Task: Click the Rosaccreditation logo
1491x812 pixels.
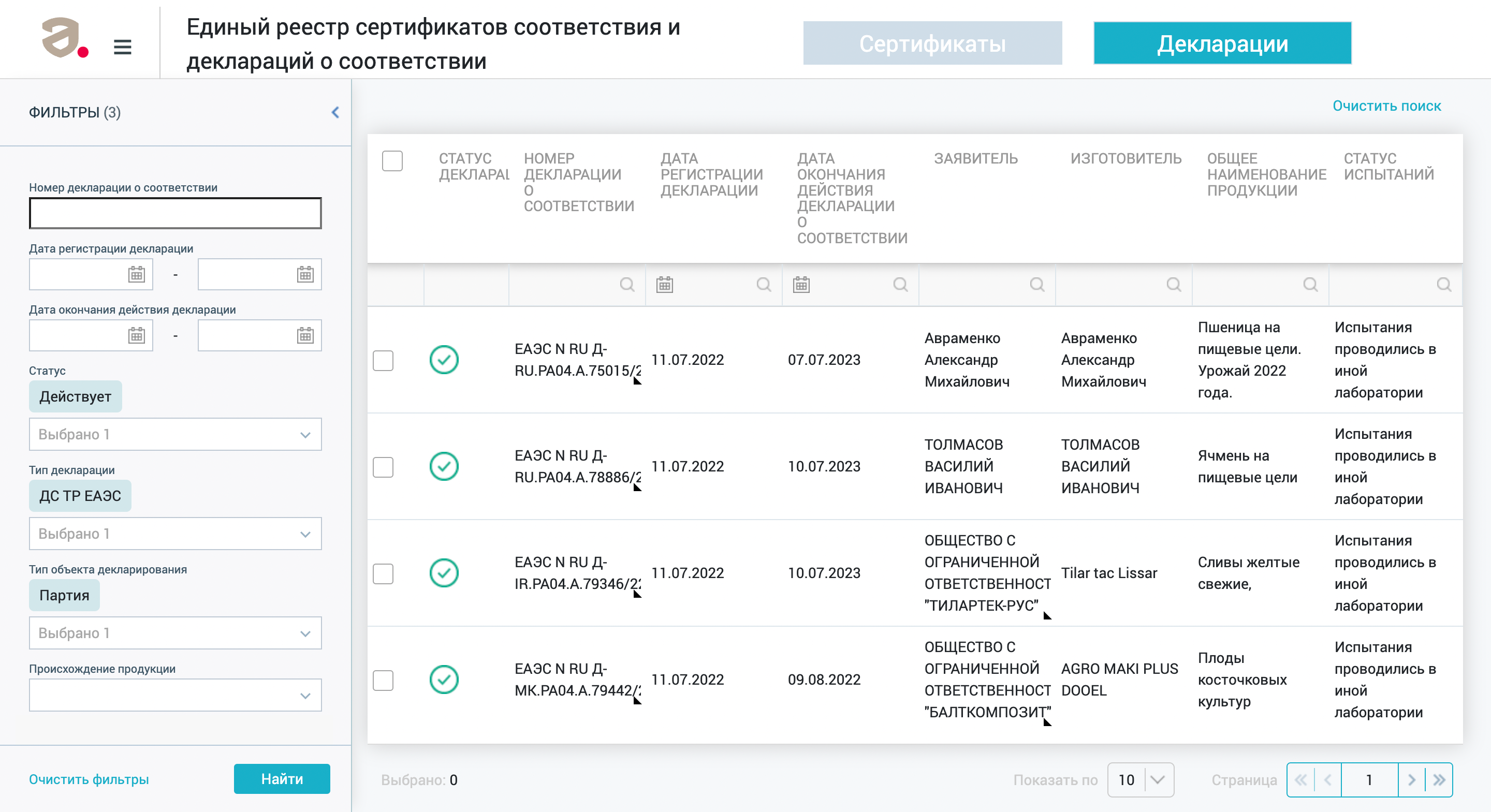Action: (65, 38)
